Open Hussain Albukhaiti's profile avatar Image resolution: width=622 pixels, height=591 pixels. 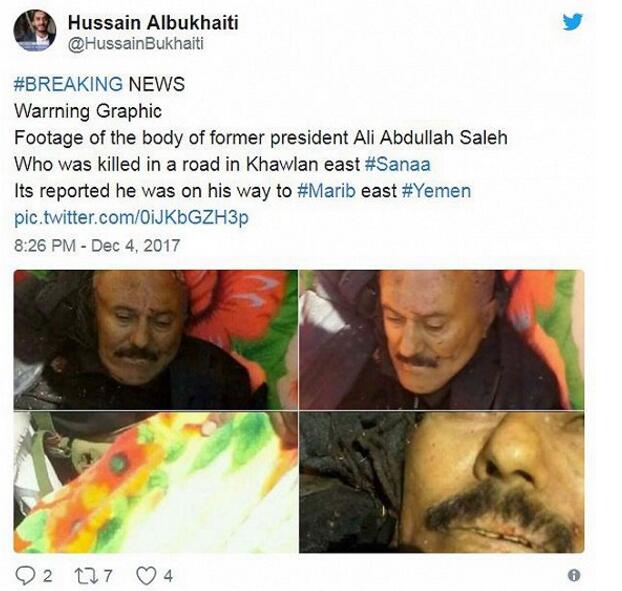point(35,31)
